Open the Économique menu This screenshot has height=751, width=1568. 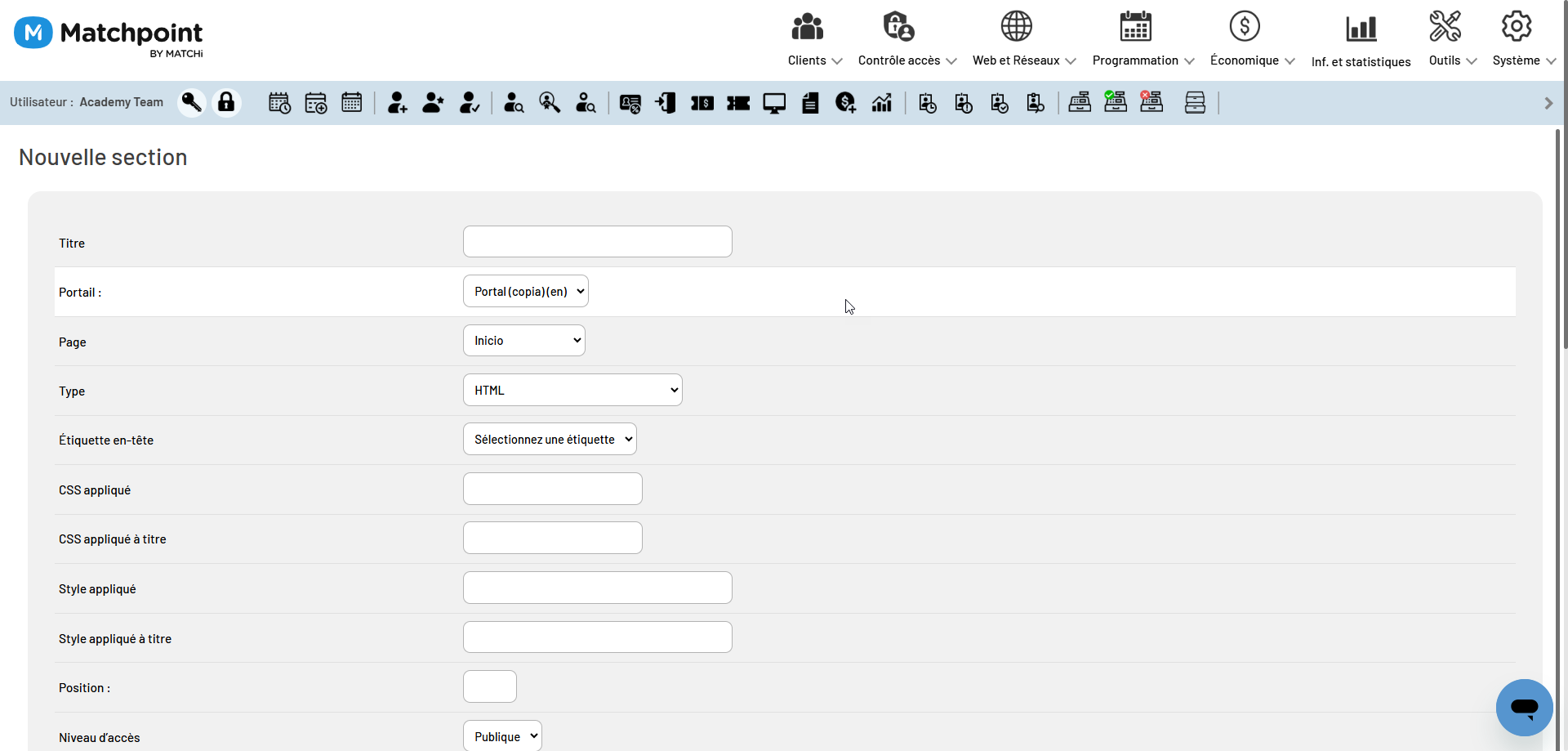pos(1252,39)
